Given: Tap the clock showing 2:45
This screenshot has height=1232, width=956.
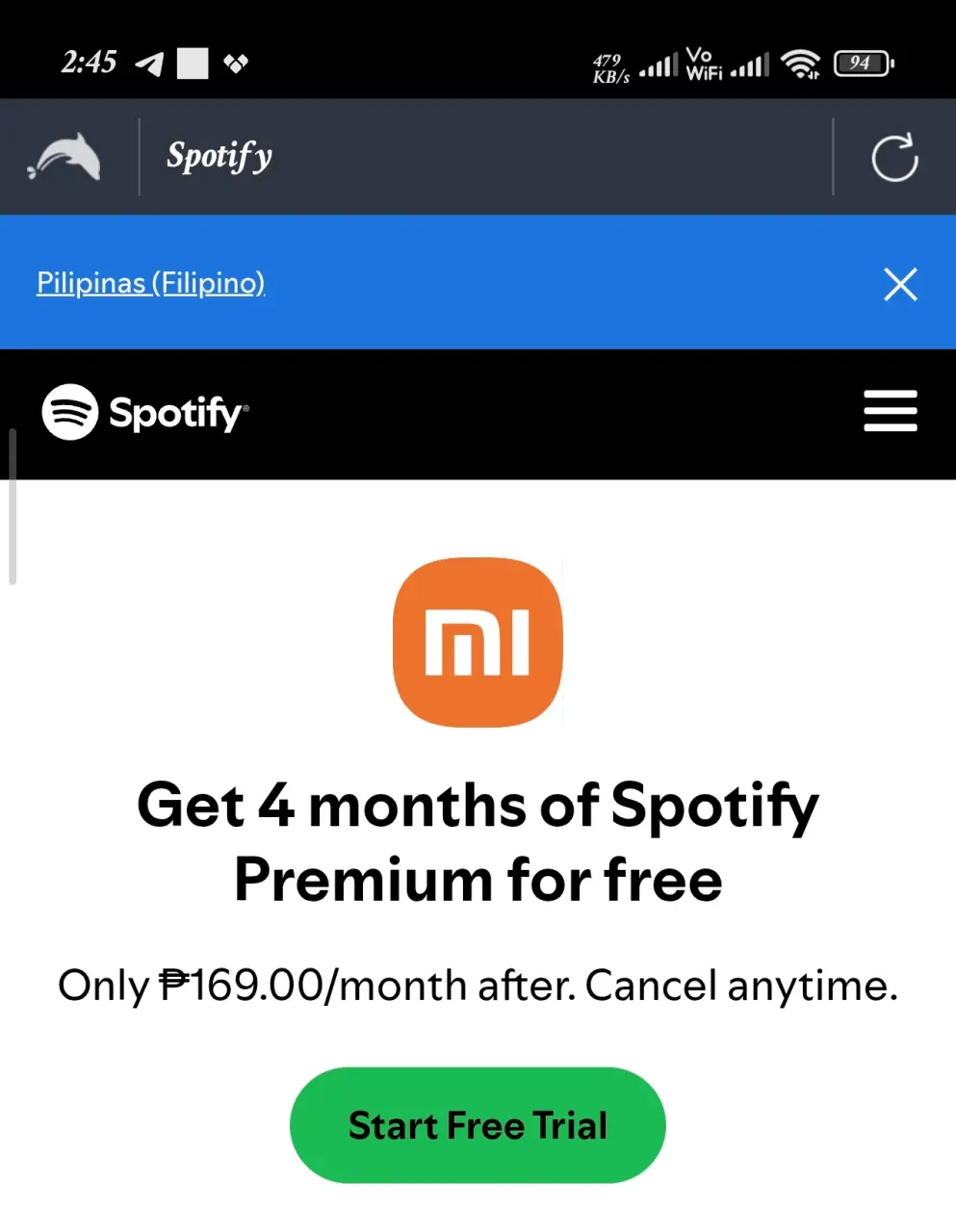Looking at the screenshot, I should coord(89,63).
